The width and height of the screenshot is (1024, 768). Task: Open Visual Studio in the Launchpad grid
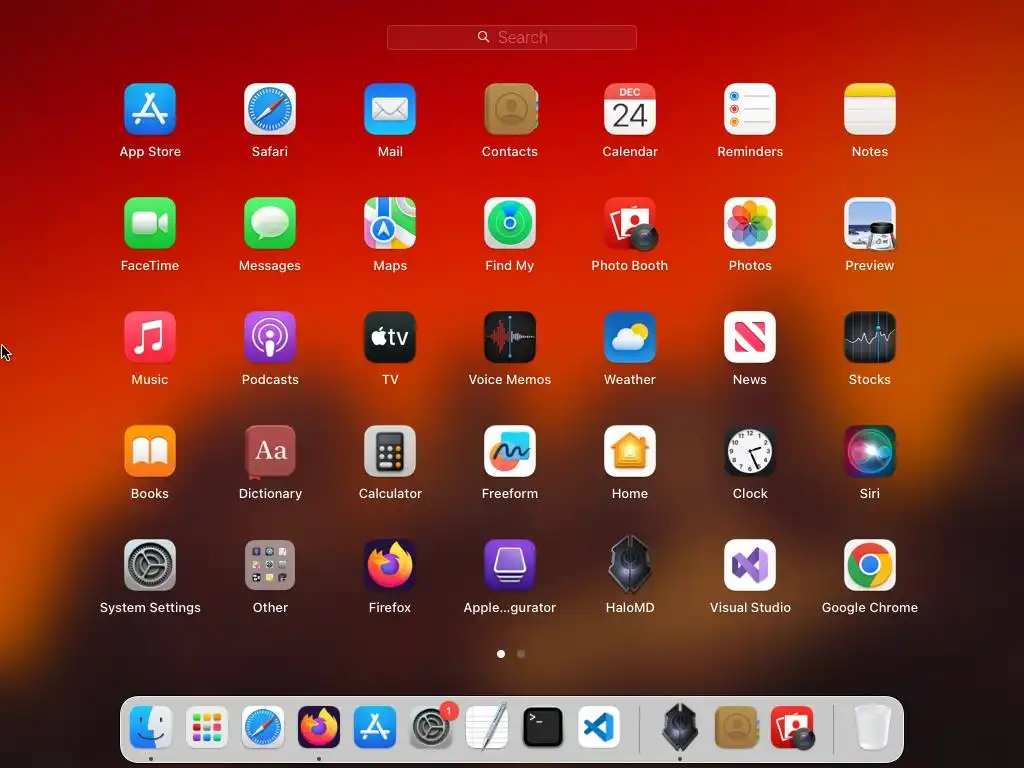point(750,565)
